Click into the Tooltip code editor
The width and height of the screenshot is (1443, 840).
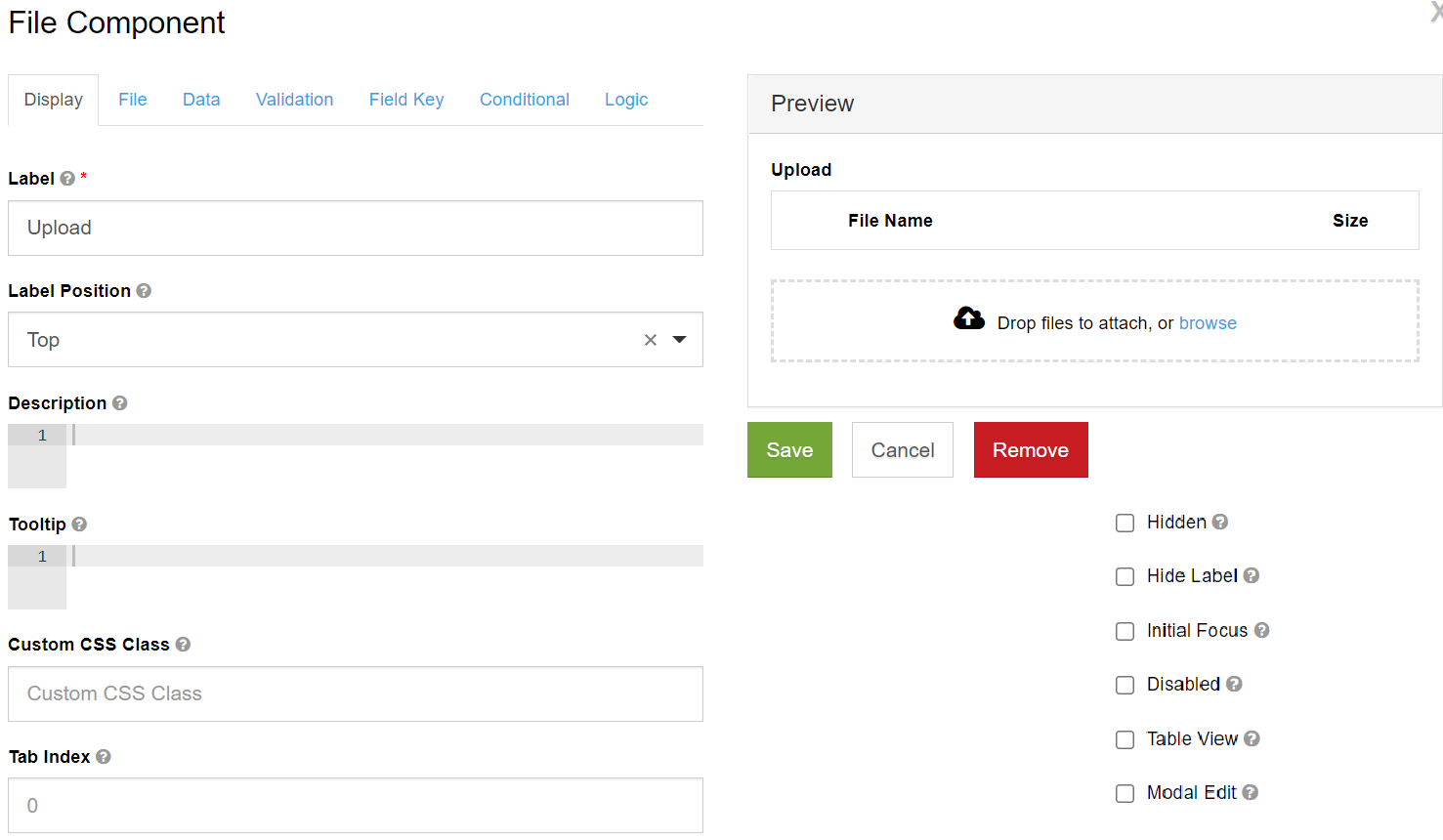356,577
